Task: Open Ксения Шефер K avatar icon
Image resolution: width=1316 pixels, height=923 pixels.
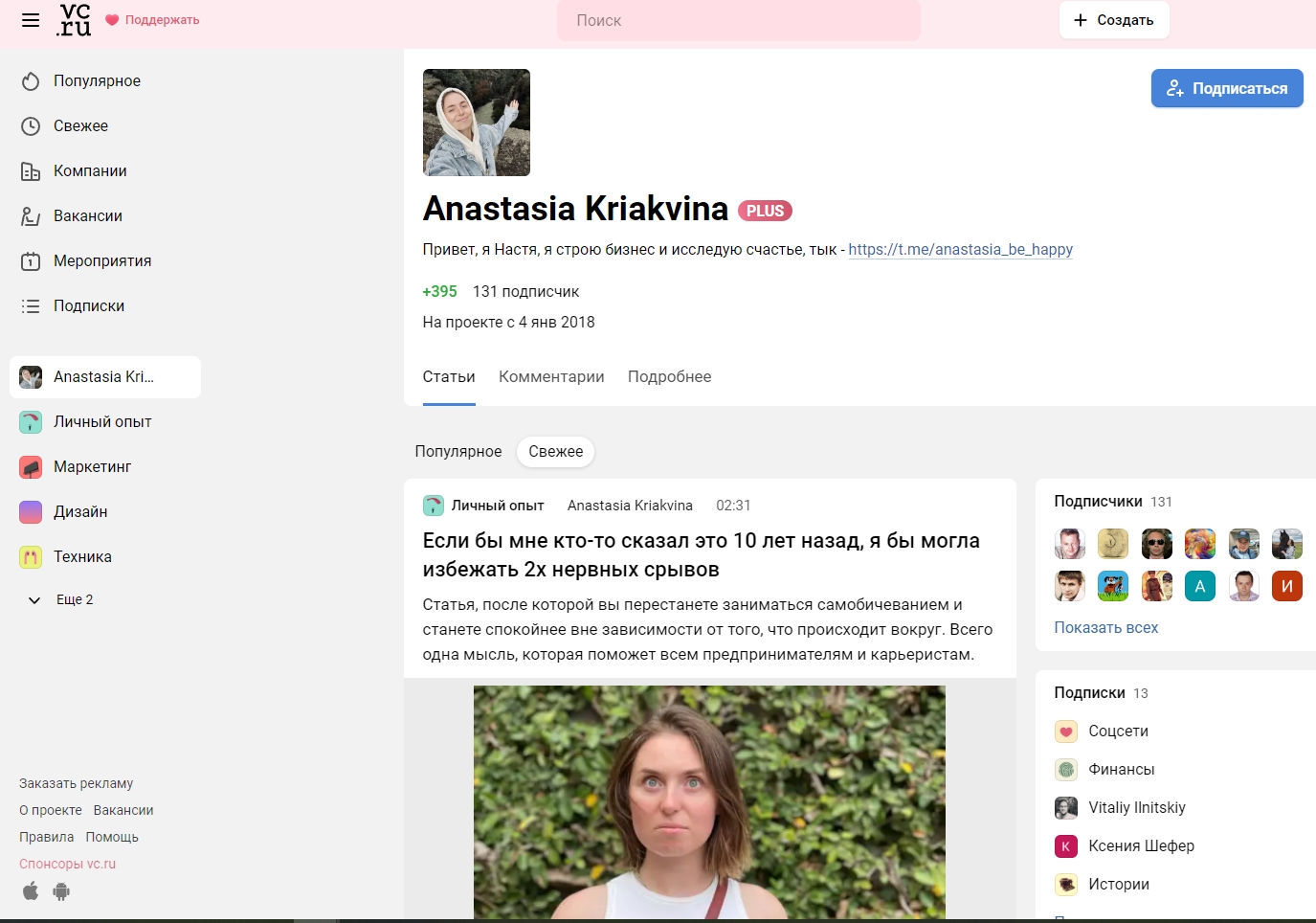Action: tap(1066, 846)
